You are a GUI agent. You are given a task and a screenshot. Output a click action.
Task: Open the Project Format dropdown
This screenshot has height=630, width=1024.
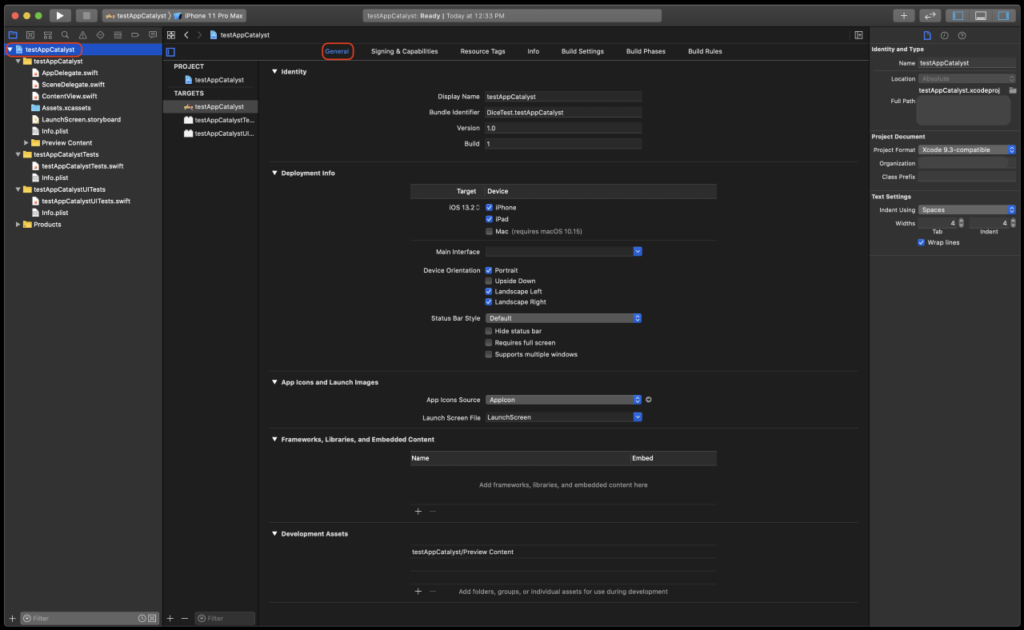[967, 150]
